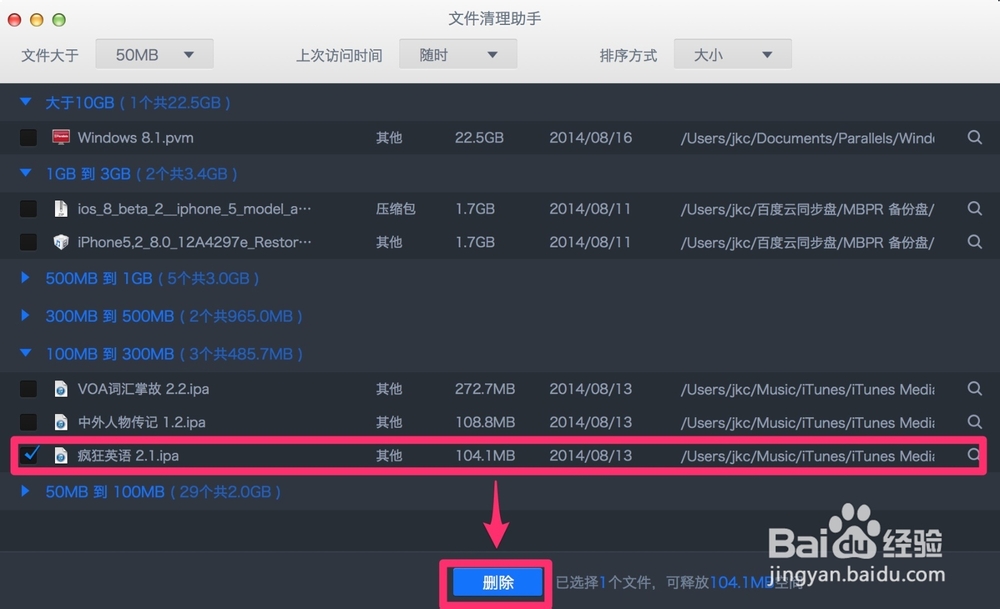This screenshot has width=1000, height=609.
Task: Expand the 500MB 到 1GB section
Action: point(25,278)
